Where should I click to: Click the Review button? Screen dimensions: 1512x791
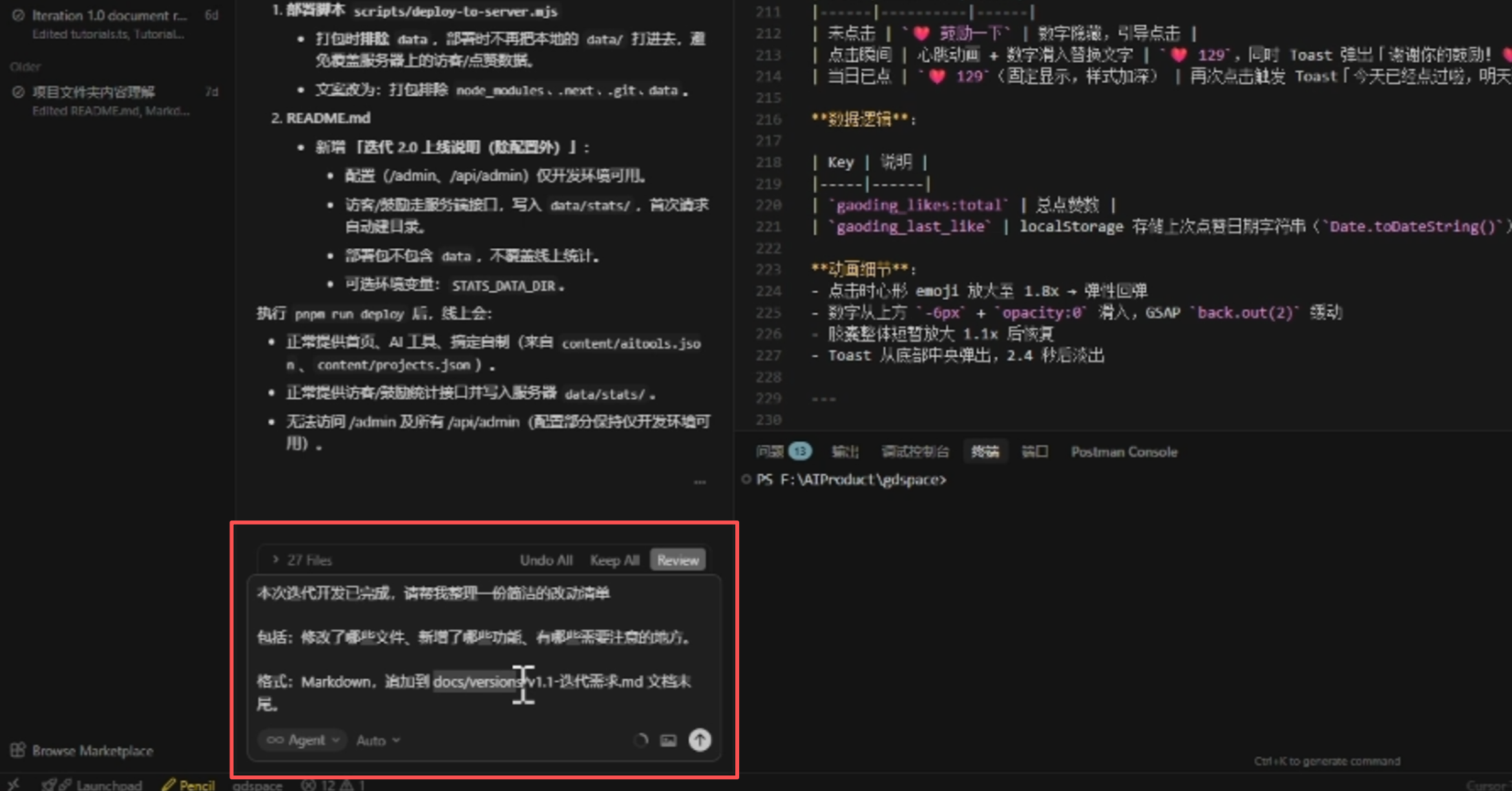point(677,560)
